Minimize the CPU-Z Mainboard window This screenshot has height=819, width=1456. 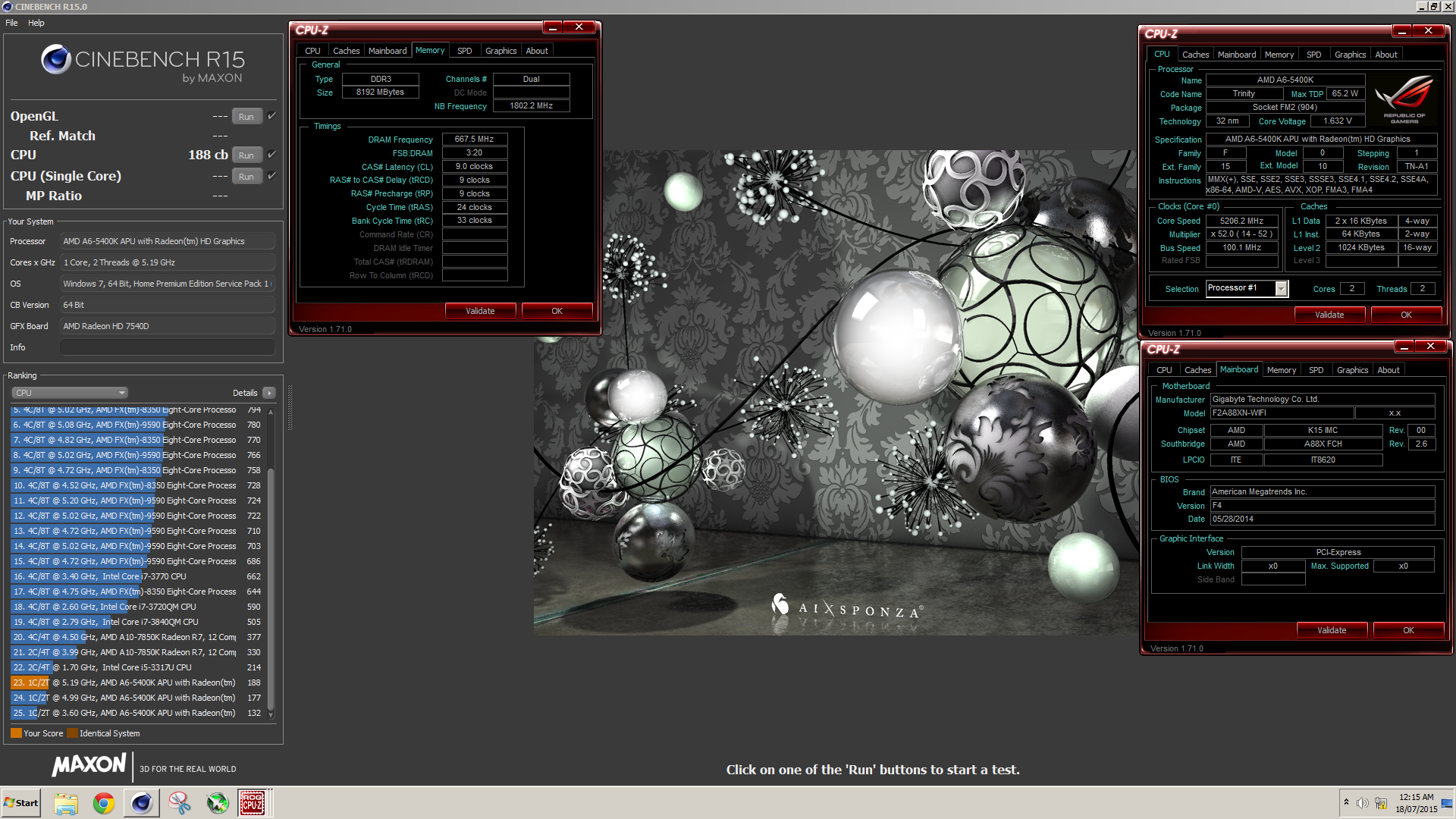pos(1404,347)
